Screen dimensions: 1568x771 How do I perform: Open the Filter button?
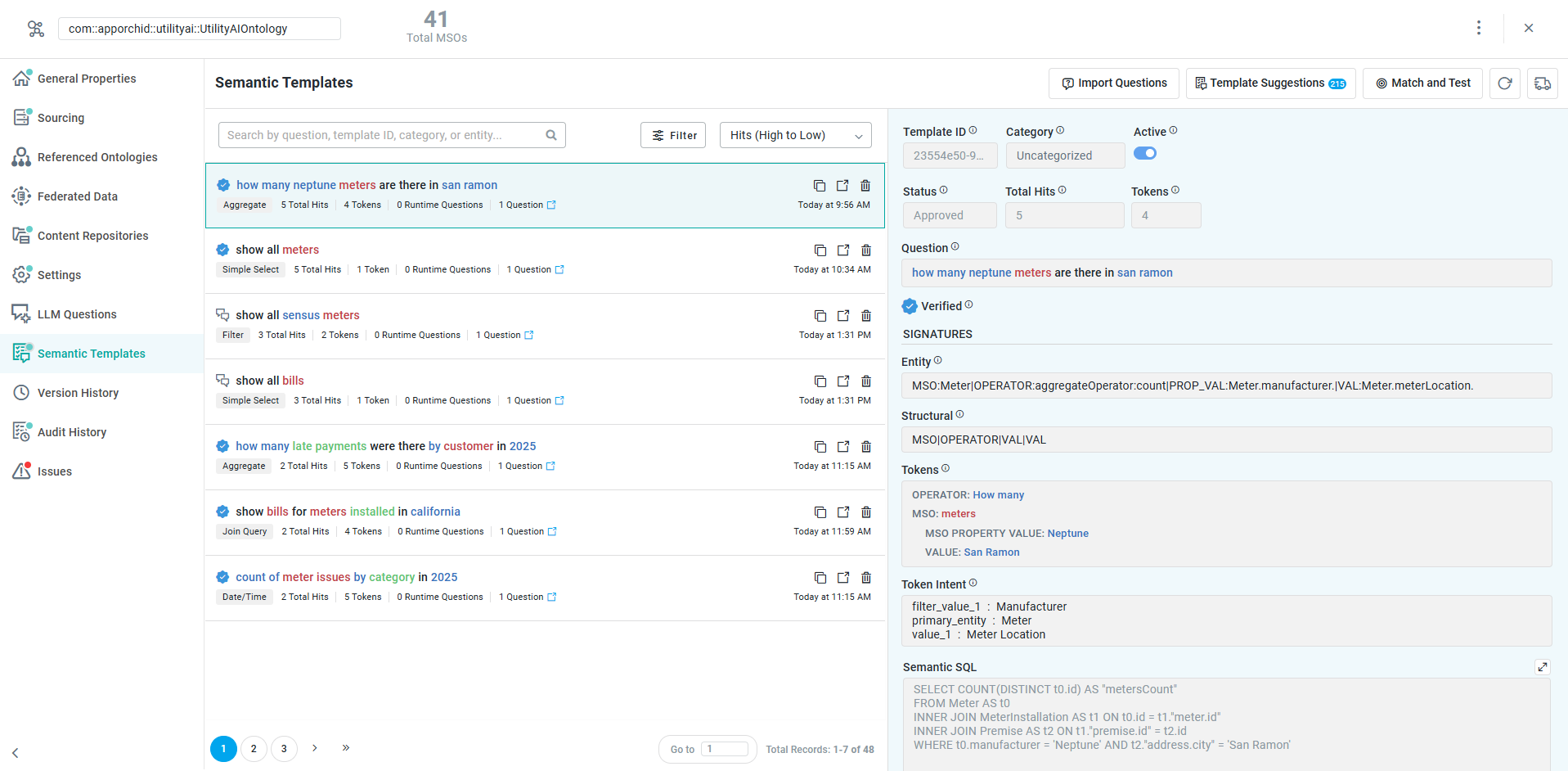[x=673, y=135]
